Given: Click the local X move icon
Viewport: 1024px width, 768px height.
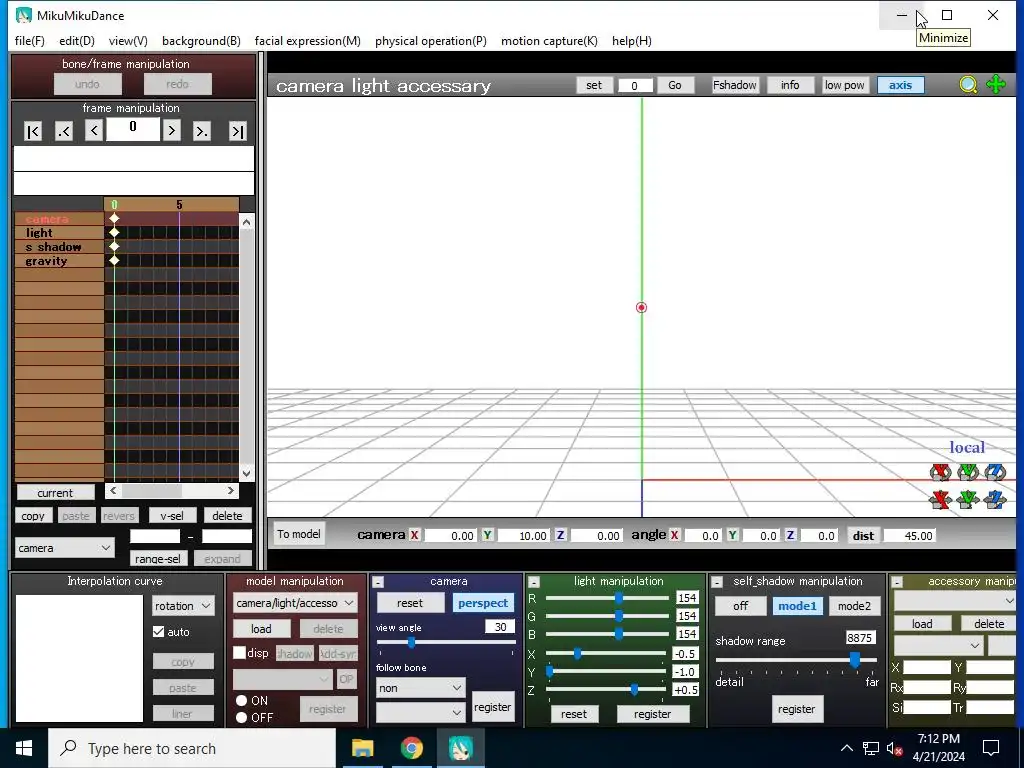Looking at the screenshot, I should [x=940, y=500].
